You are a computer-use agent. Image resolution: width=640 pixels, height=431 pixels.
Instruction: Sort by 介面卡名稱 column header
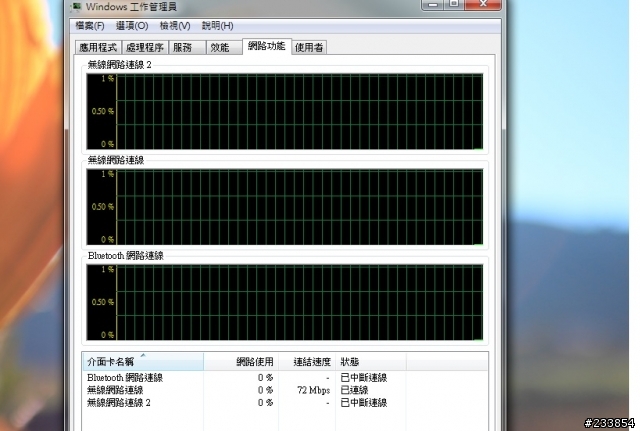click(143, 362)
